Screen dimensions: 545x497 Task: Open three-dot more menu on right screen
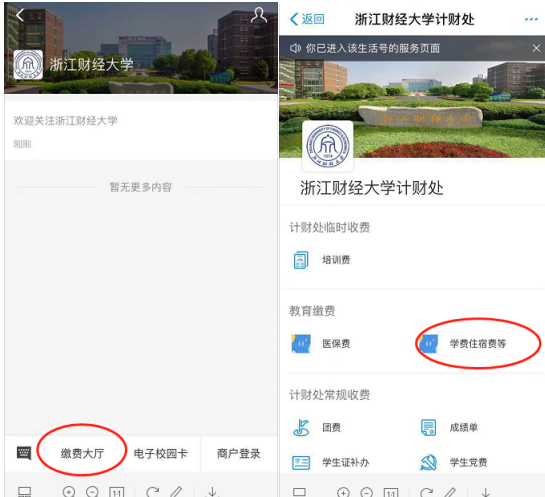[531, 19]
